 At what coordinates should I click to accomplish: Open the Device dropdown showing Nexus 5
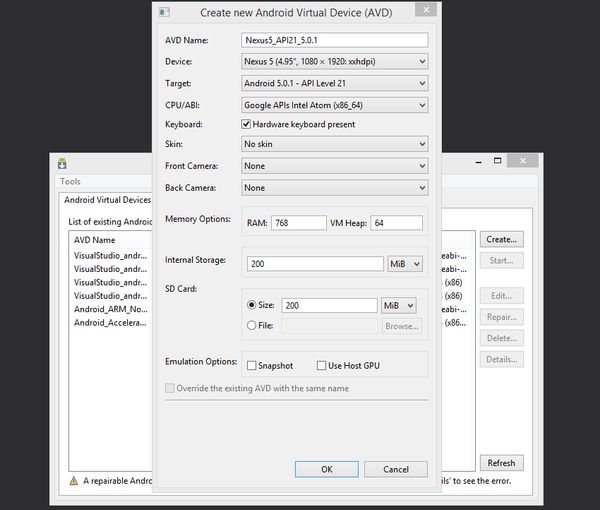point(334,62)
